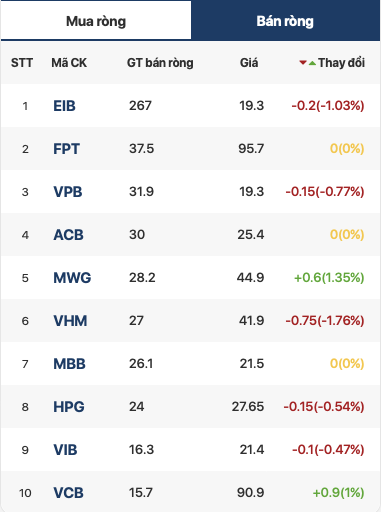381x512 pixels.
Task: Open the ACB stock link
Action: pyautogui.click(x=68, y=235)
